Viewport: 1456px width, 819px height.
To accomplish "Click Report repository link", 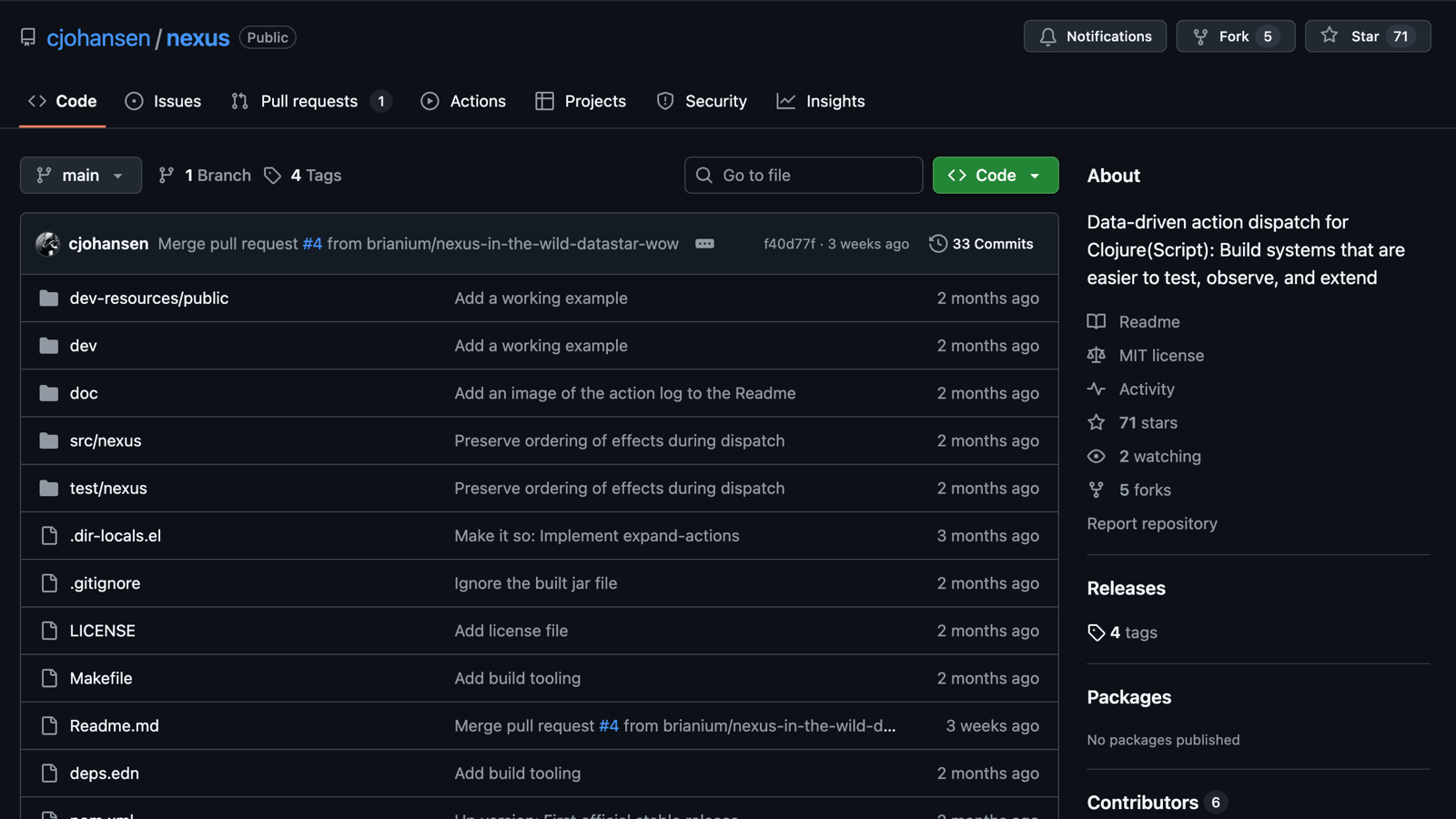I will pos(1151,524).
